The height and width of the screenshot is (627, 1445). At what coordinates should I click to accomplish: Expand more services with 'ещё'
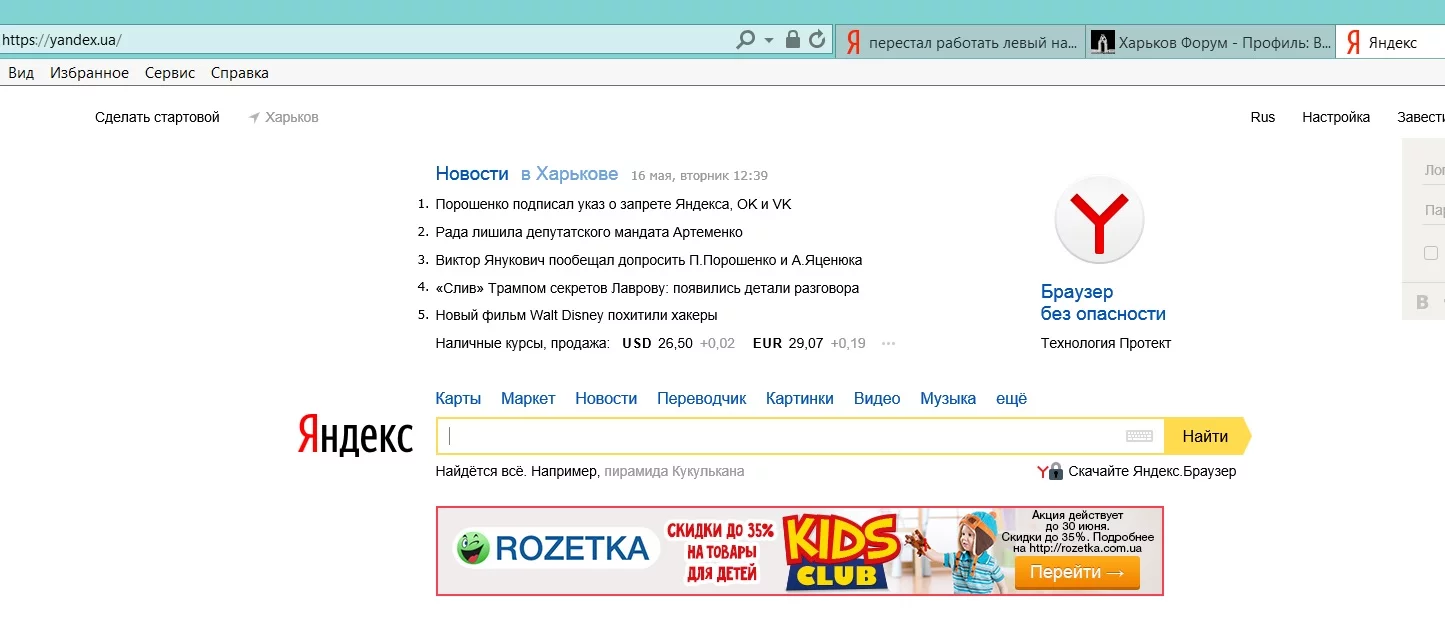[x=1011, y=398]
